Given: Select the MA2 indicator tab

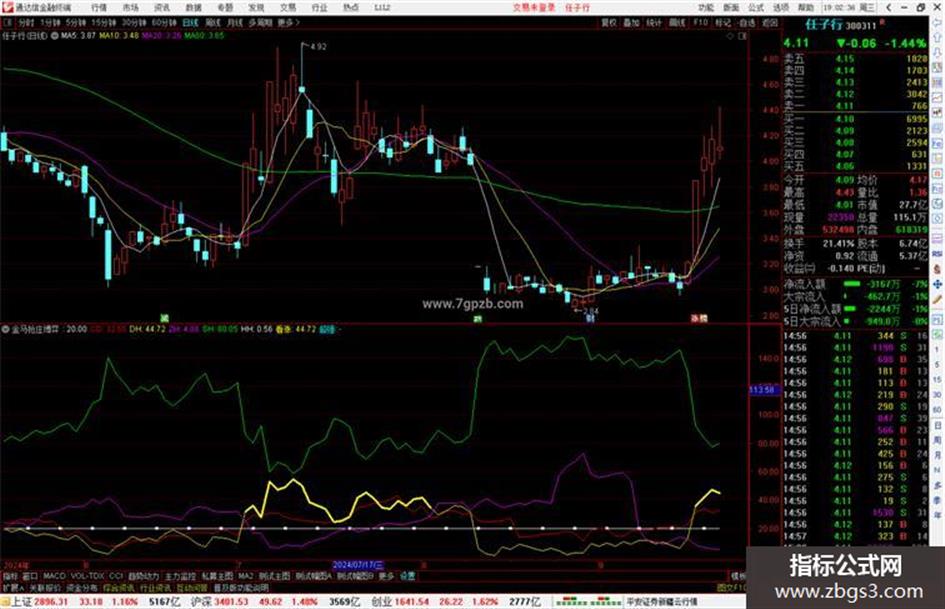Looking at the screenshot, I should coord(246,576).
